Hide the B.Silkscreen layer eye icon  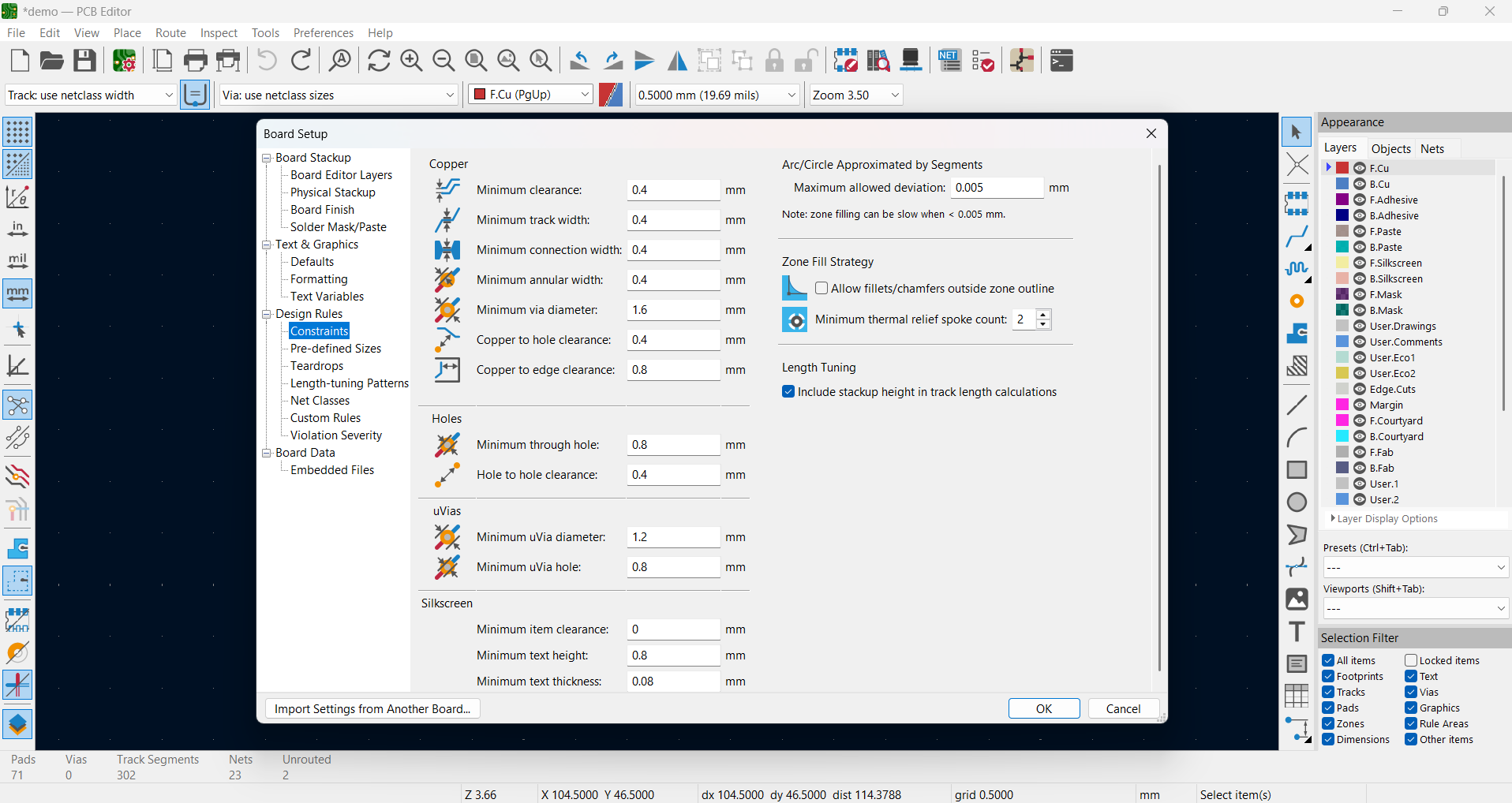coord(1360,278)
